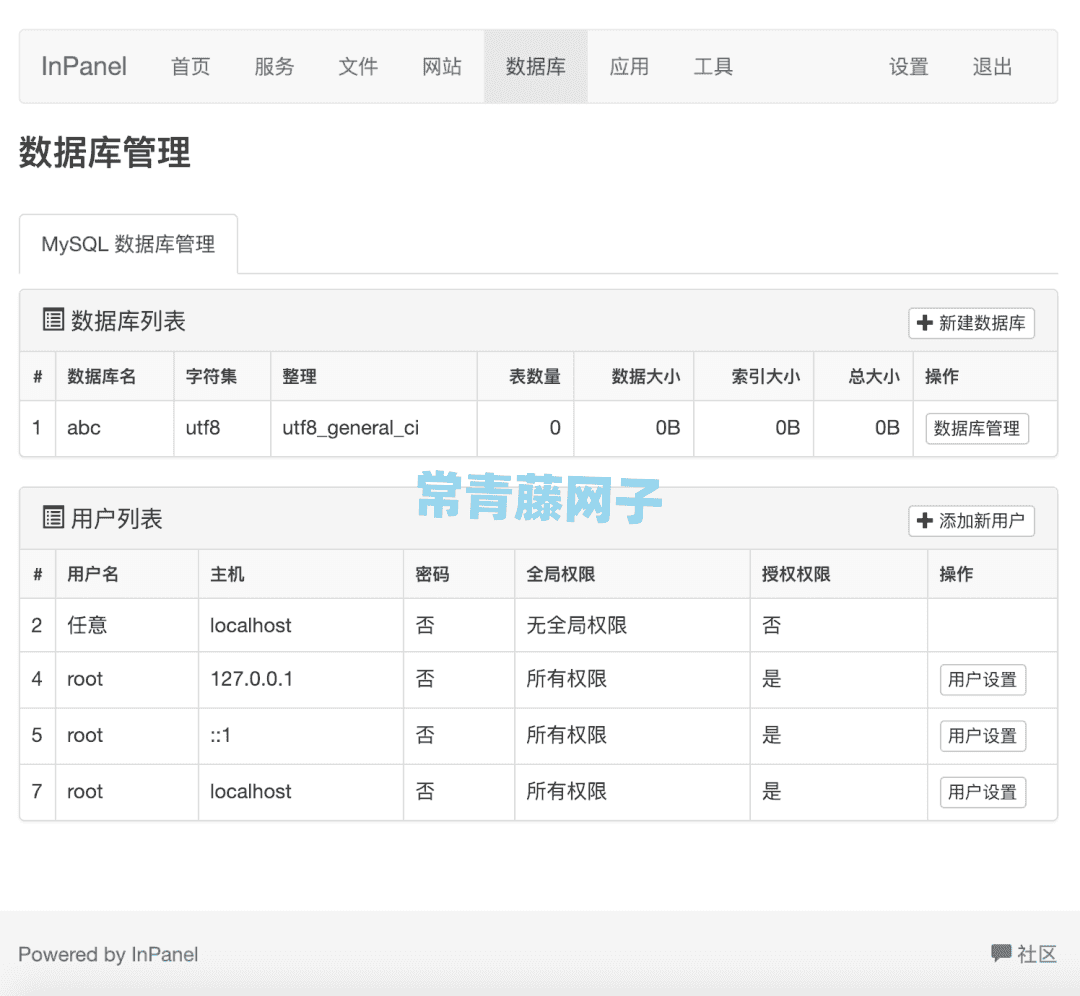Switch to the 数据库 tab in navigation
This screenshot has height=996, width=1080.
click(536, 66)
